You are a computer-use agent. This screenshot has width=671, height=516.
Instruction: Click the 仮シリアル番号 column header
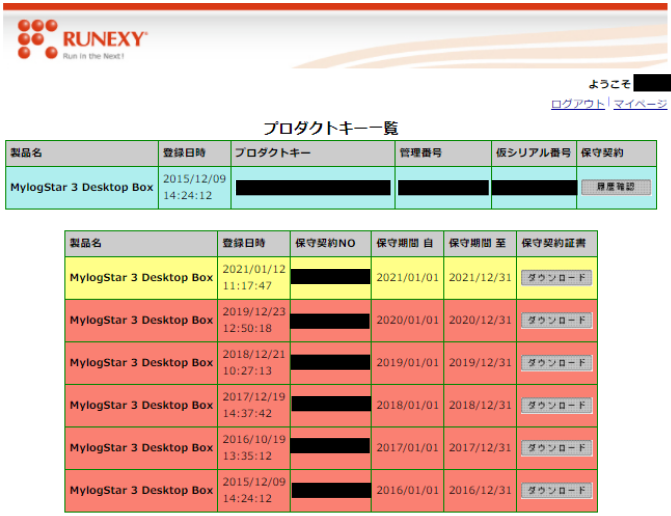[534, 153]
